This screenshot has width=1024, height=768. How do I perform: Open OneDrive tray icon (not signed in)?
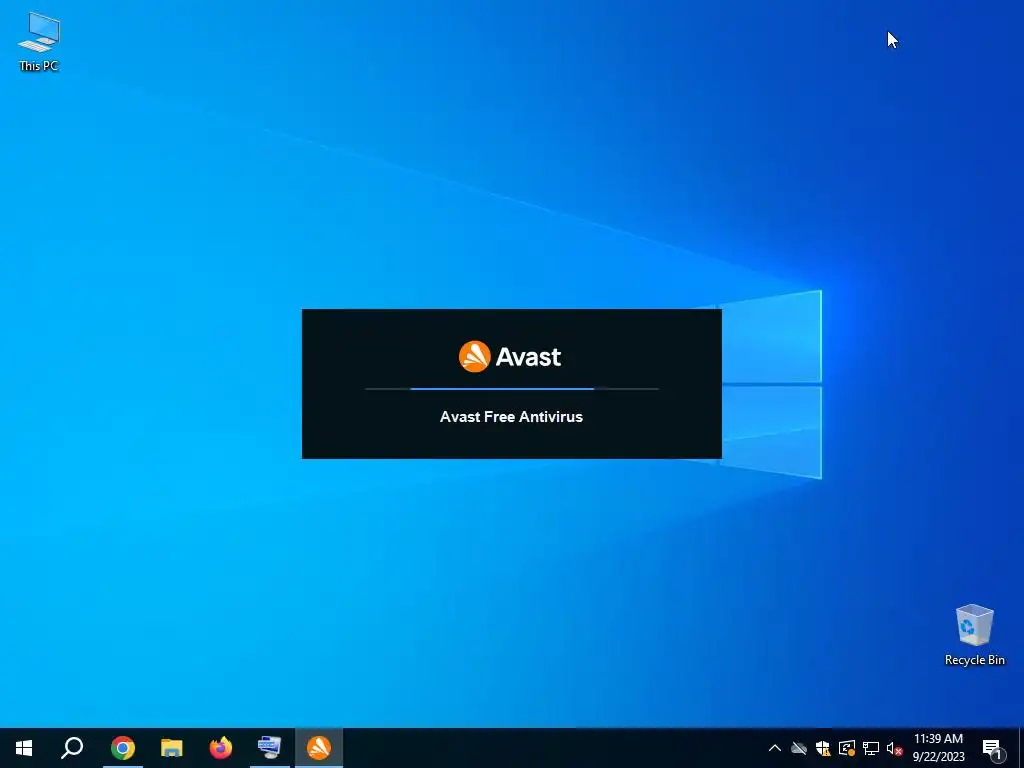click(799, 748)
